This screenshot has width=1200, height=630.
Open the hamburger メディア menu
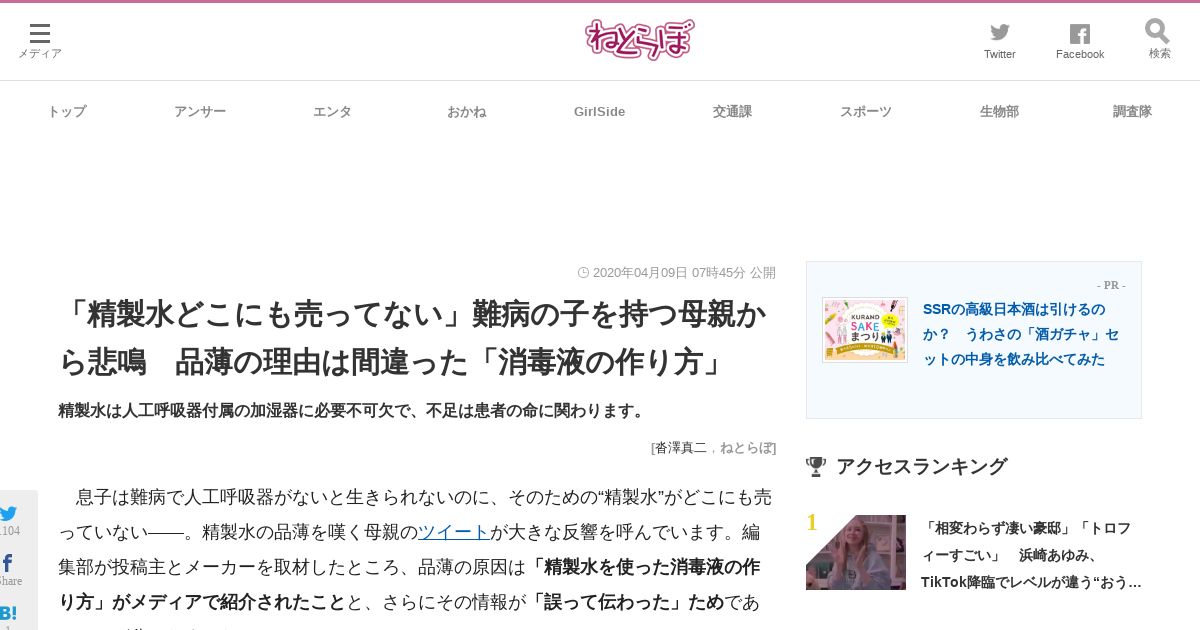pyautogui.click(x=40, y=41)
